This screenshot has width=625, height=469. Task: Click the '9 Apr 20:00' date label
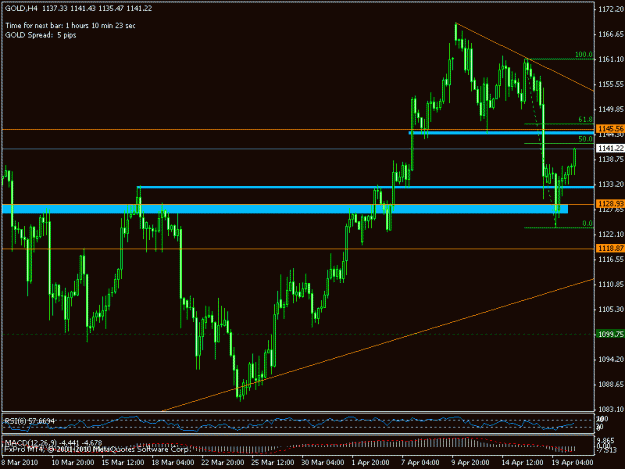(x=470, y=463)
